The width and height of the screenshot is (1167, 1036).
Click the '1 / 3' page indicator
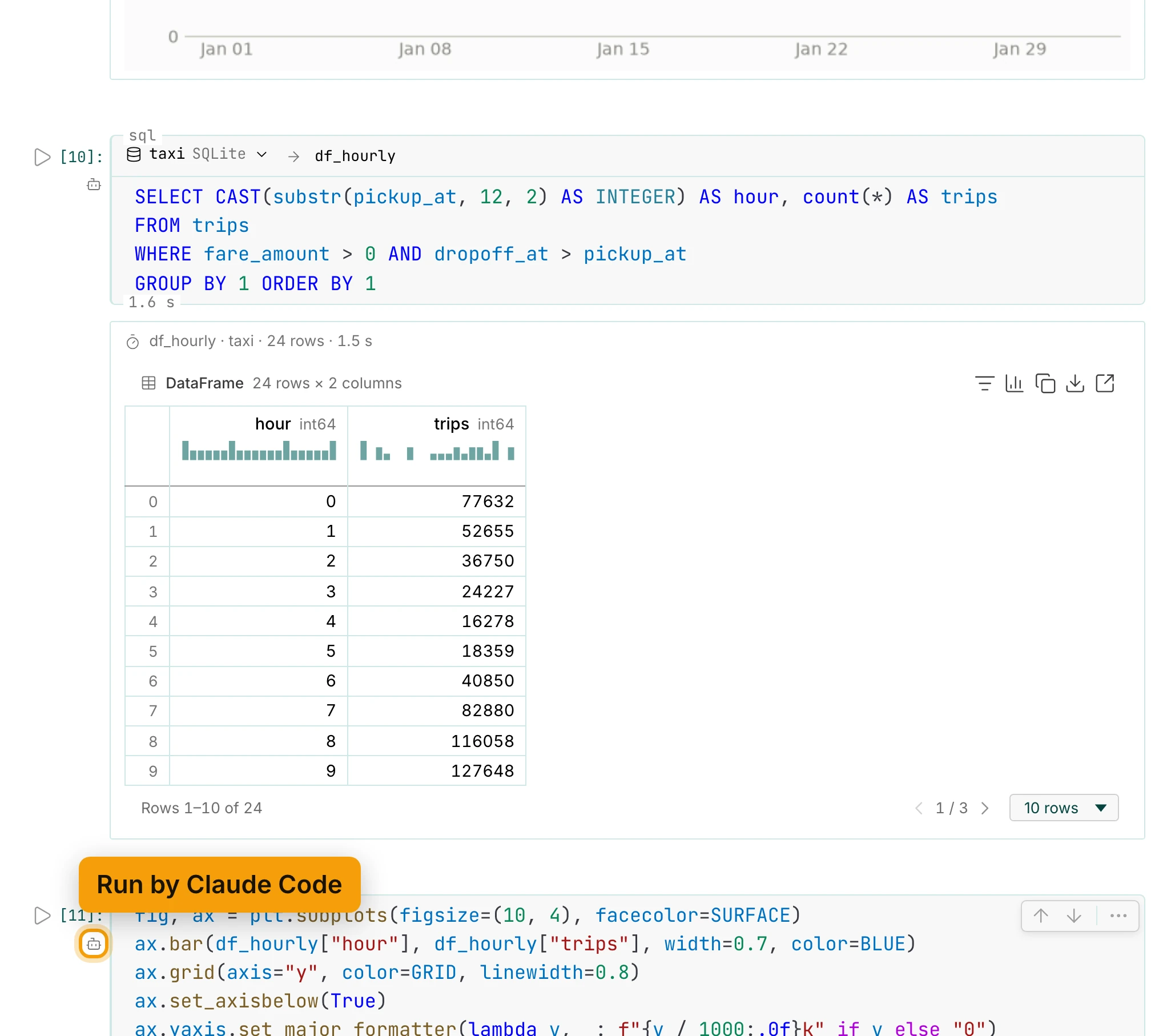(x=951, y=808)
